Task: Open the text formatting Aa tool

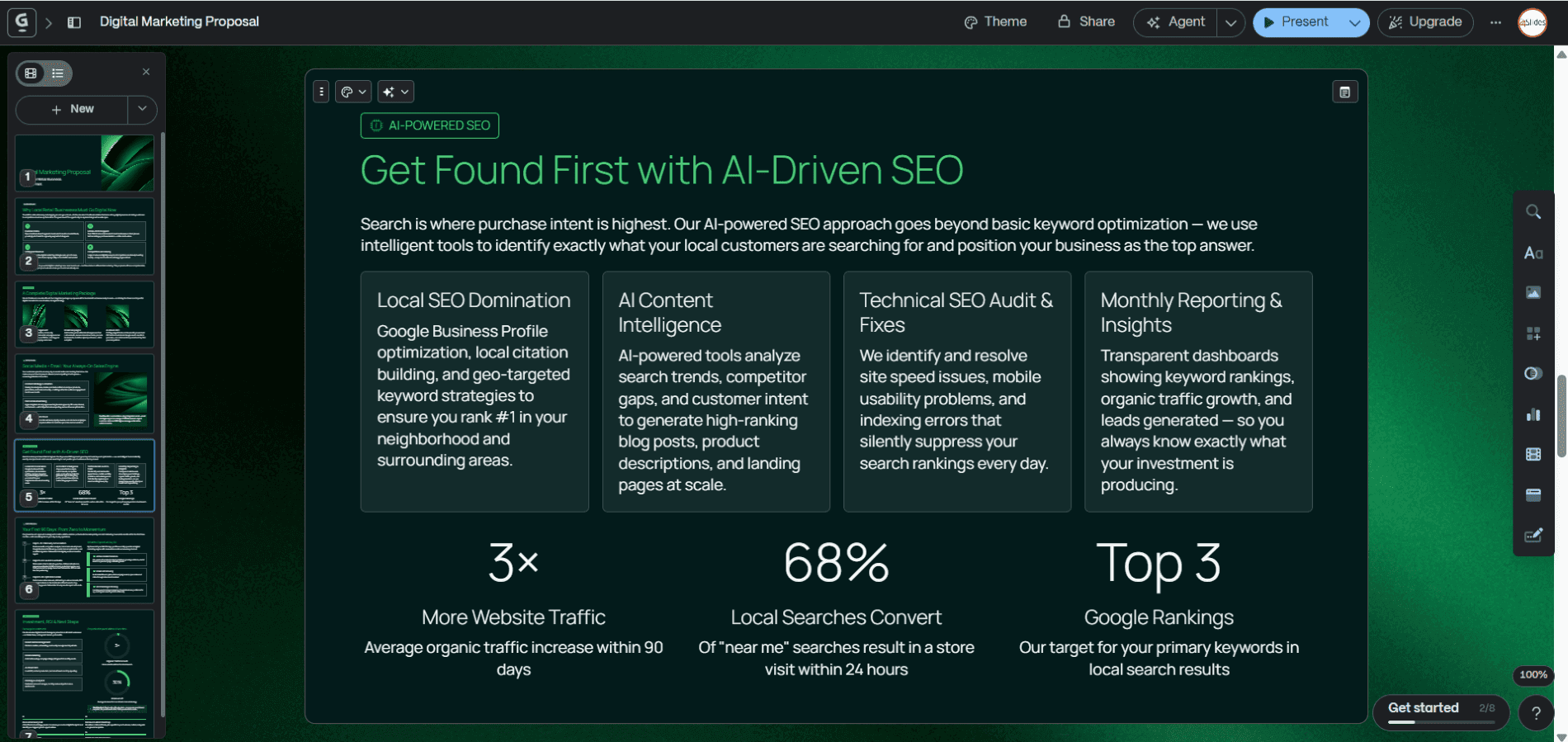Action: tap(1533, 253)
